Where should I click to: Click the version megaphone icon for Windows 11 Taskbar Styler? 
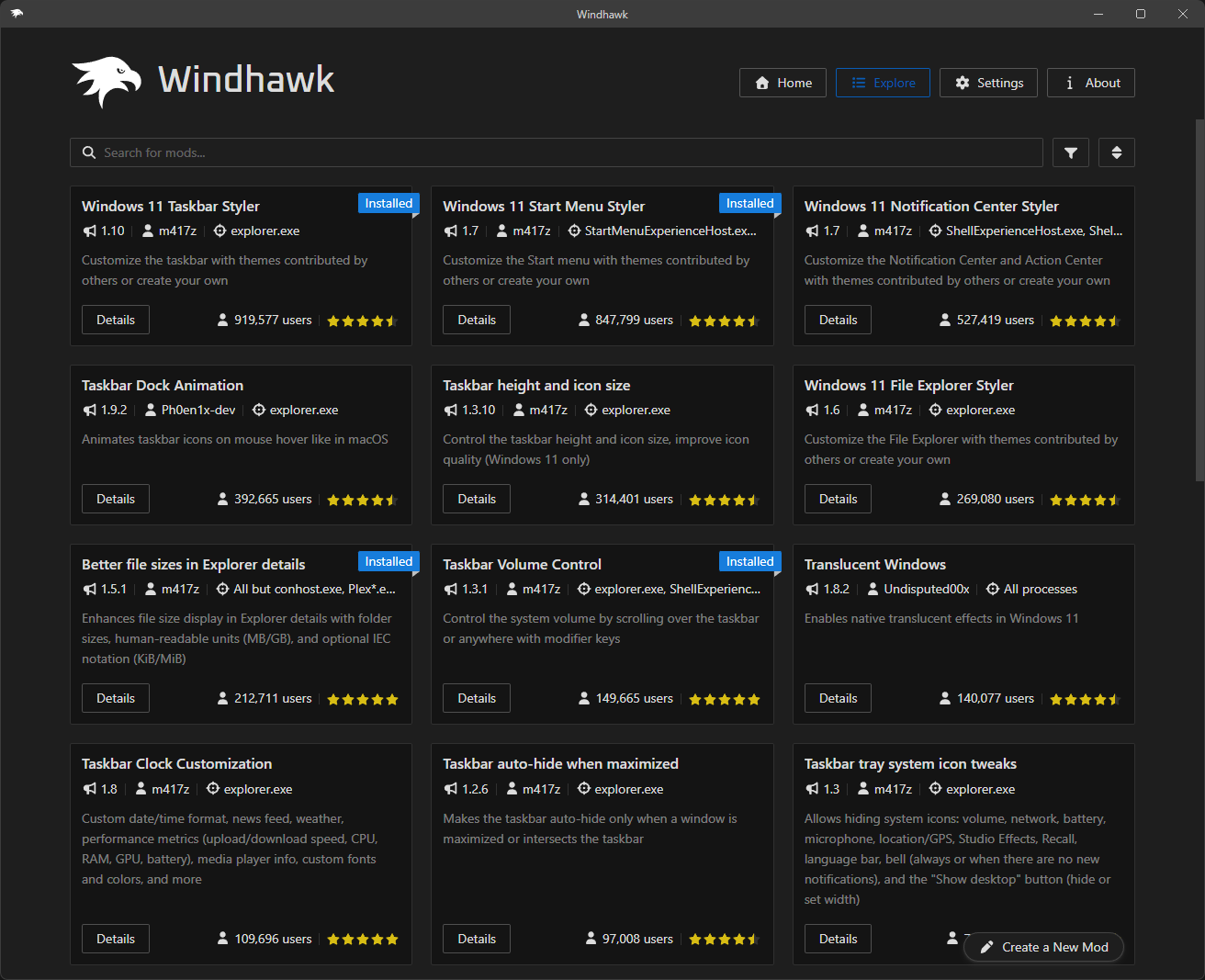tap(89, 231)
